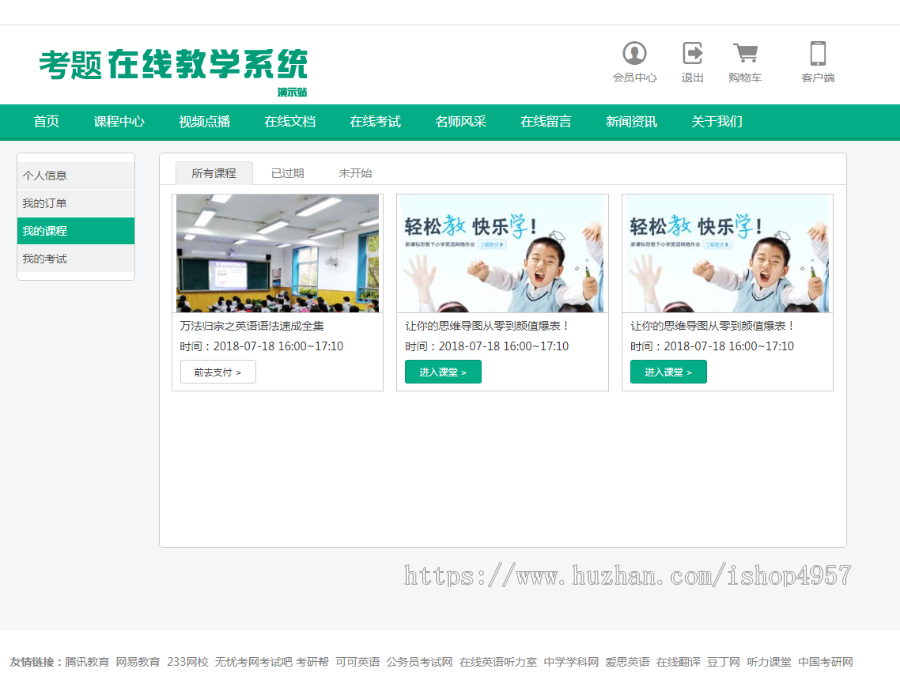The image size is (900, 684).
Task: Click the 退出 logout icon
Action: (x=692, y=62)
